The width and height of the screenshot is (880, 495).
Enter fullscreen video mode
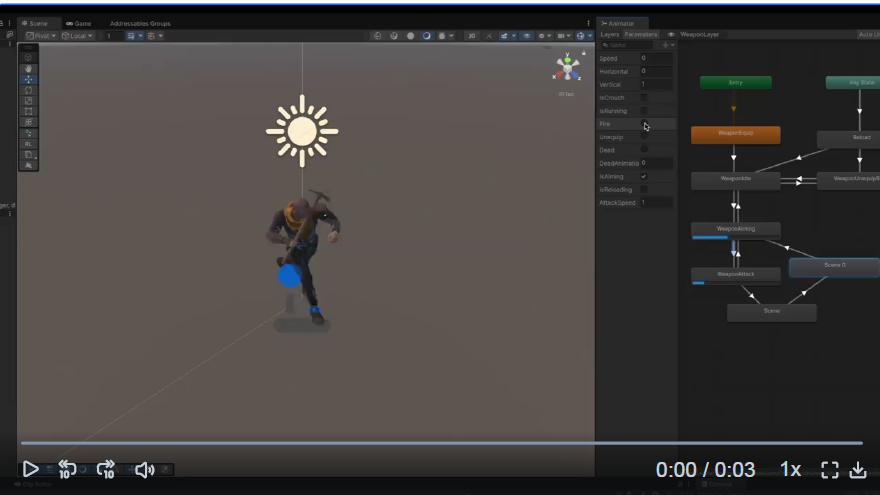tap(829, 470)
